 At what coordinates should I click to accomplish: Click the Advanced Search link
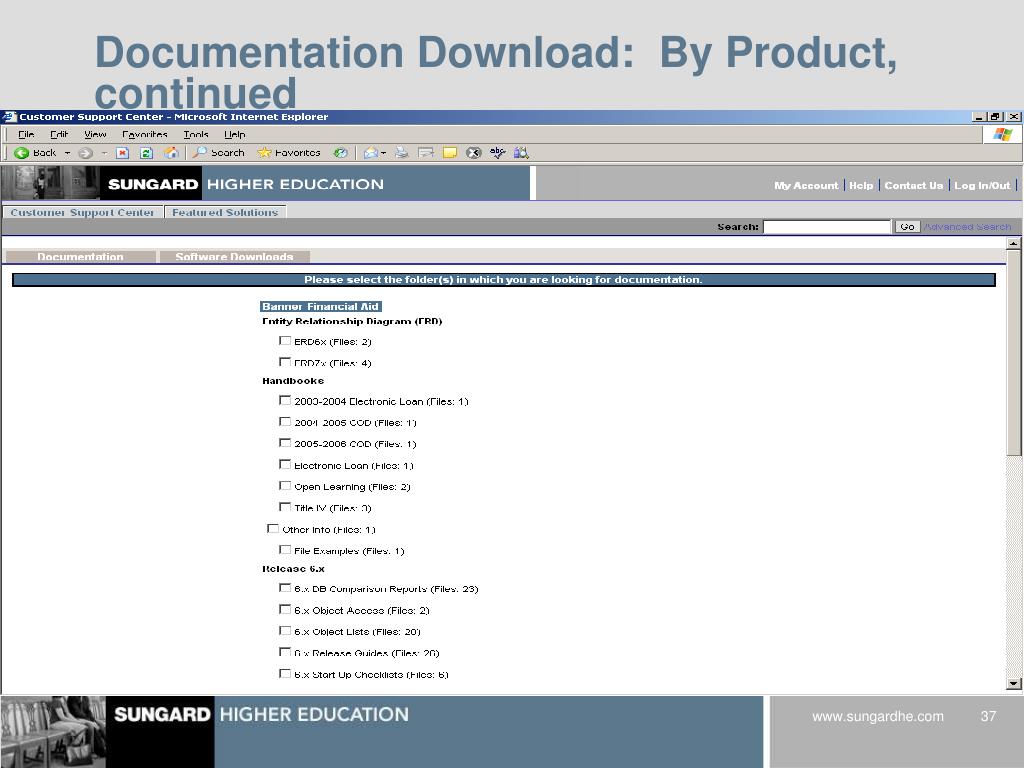(968, 227)
